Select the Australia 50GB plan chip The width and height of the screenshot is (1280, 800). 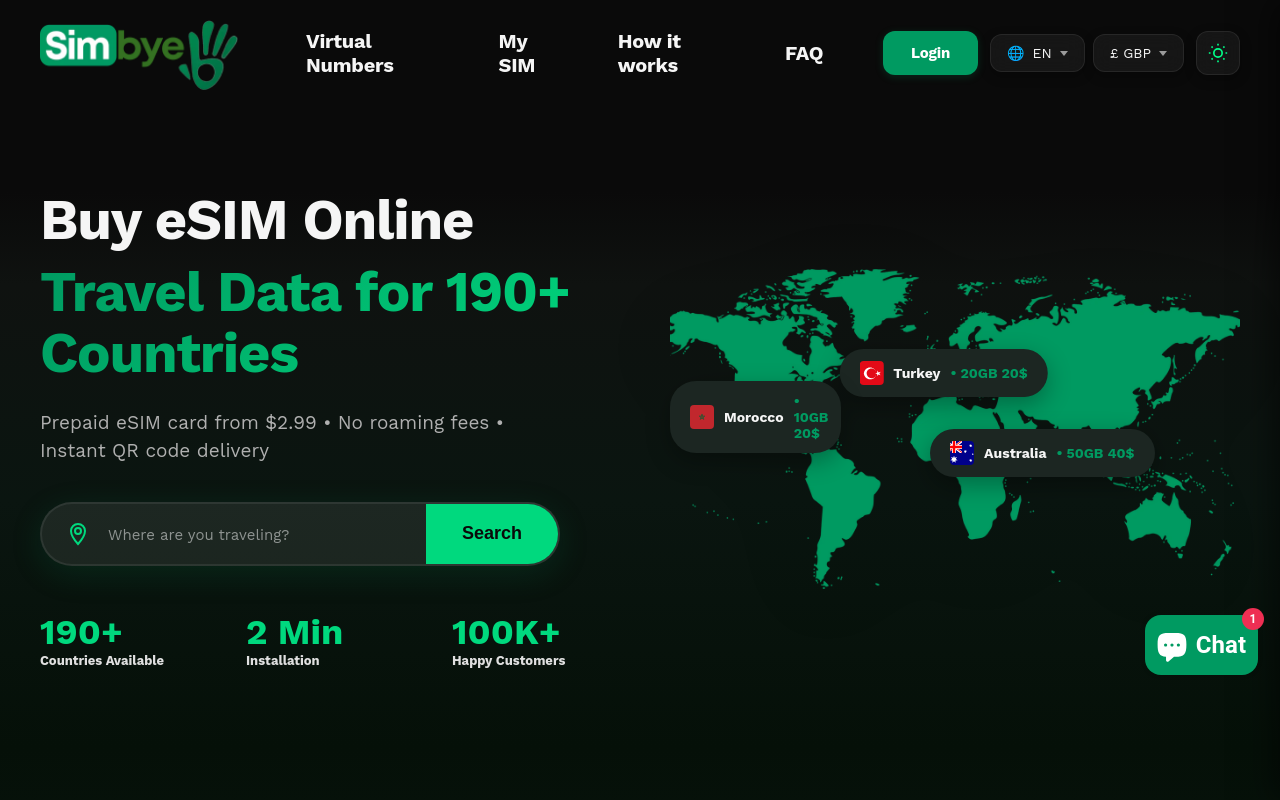[1098, 453]
